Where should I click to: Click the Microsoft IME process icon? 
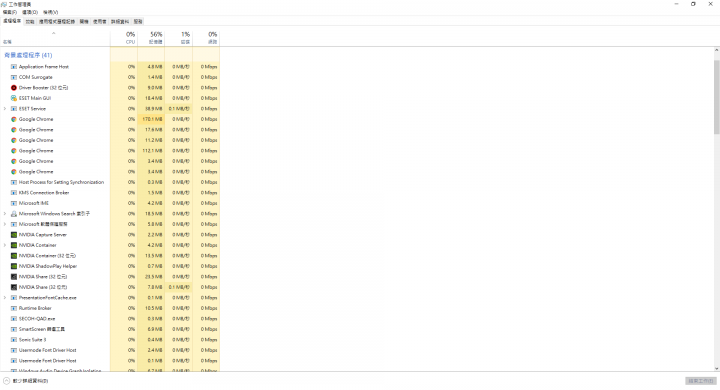pyautogui.click(x=14, y=203)
